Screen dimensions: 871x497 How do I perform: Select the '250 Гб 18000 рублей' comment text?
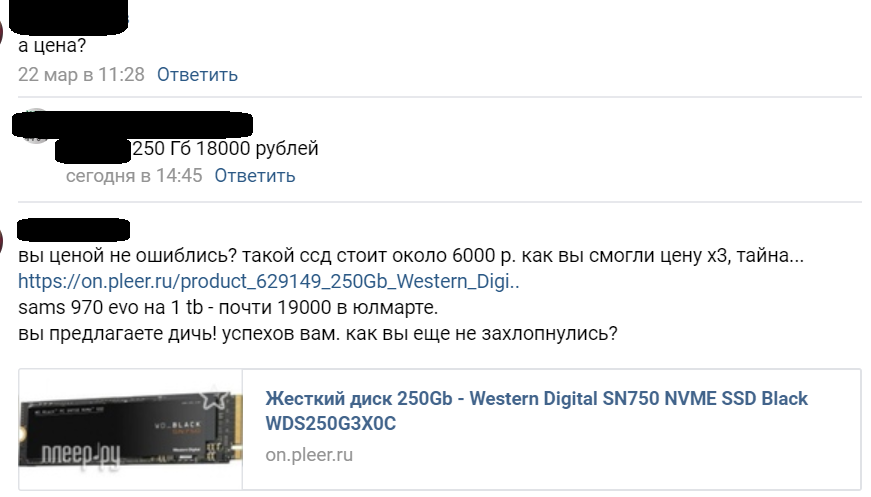[225, 148]
